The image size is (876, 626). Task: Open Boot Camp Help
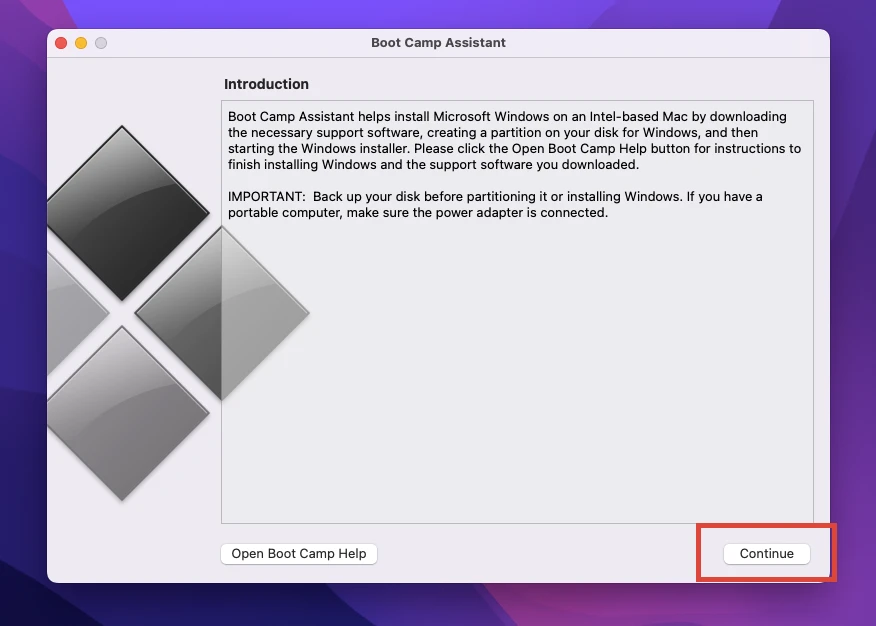(298, 553)
